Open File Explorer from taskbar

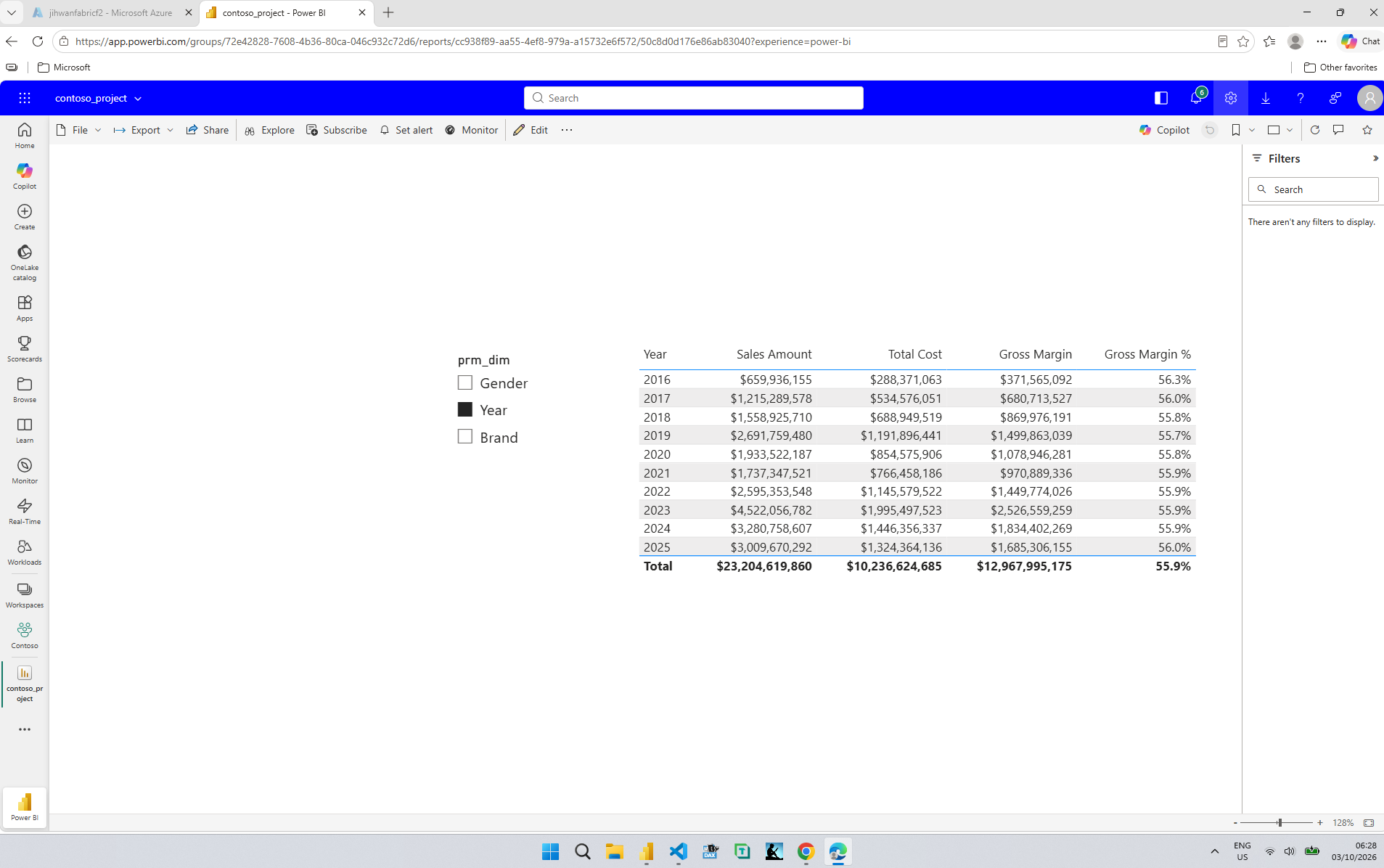coord(614,851)
